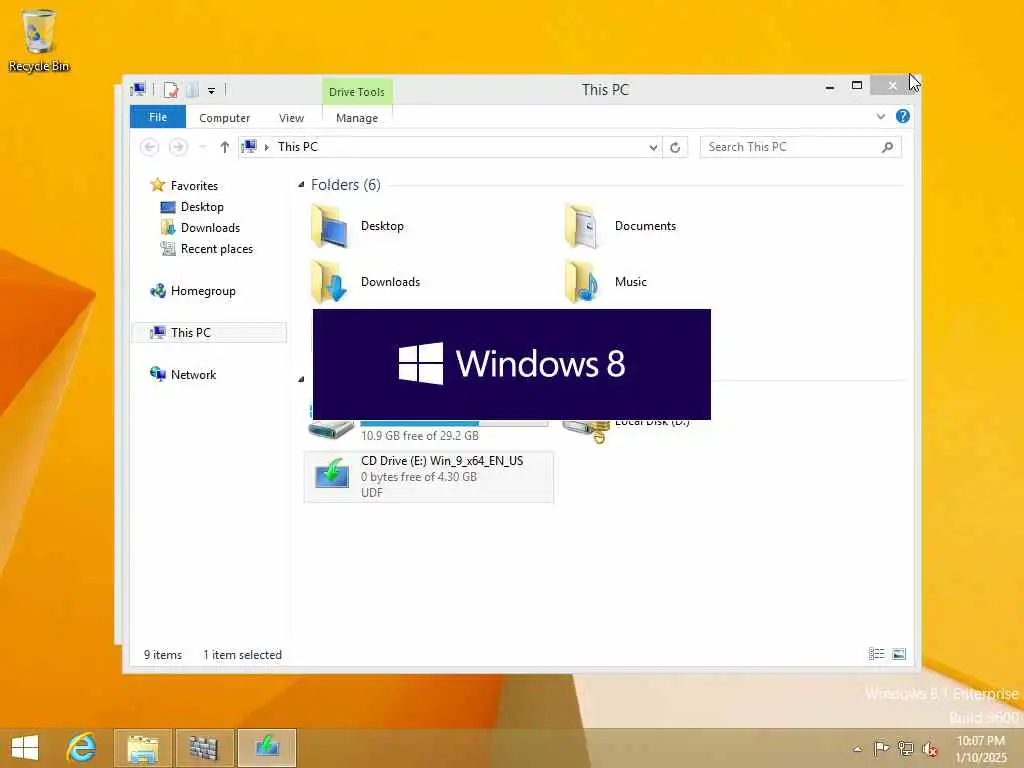
Task: Launch Internet Explorer from the taskbar
Action: 82,747
